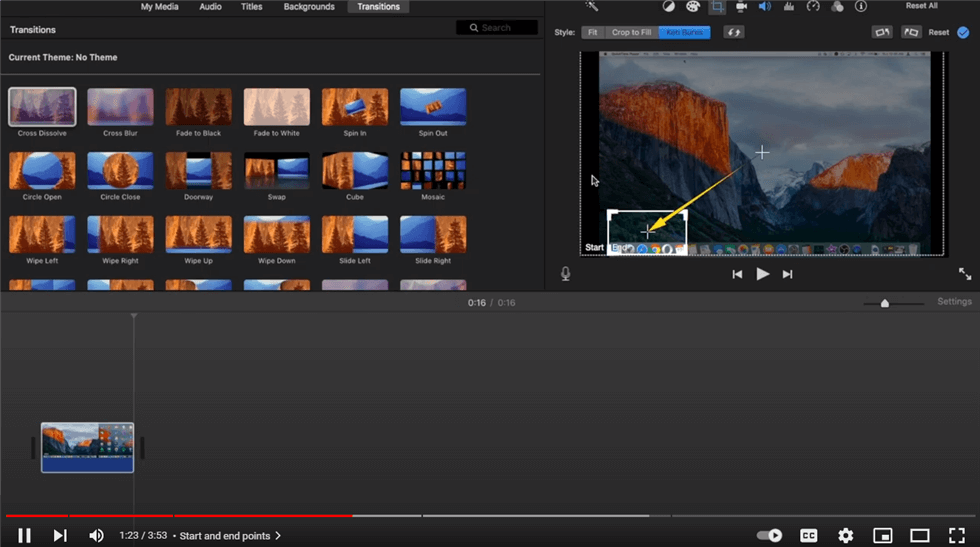
Task: Select the clip in the timeline
Action: [88, 448]
